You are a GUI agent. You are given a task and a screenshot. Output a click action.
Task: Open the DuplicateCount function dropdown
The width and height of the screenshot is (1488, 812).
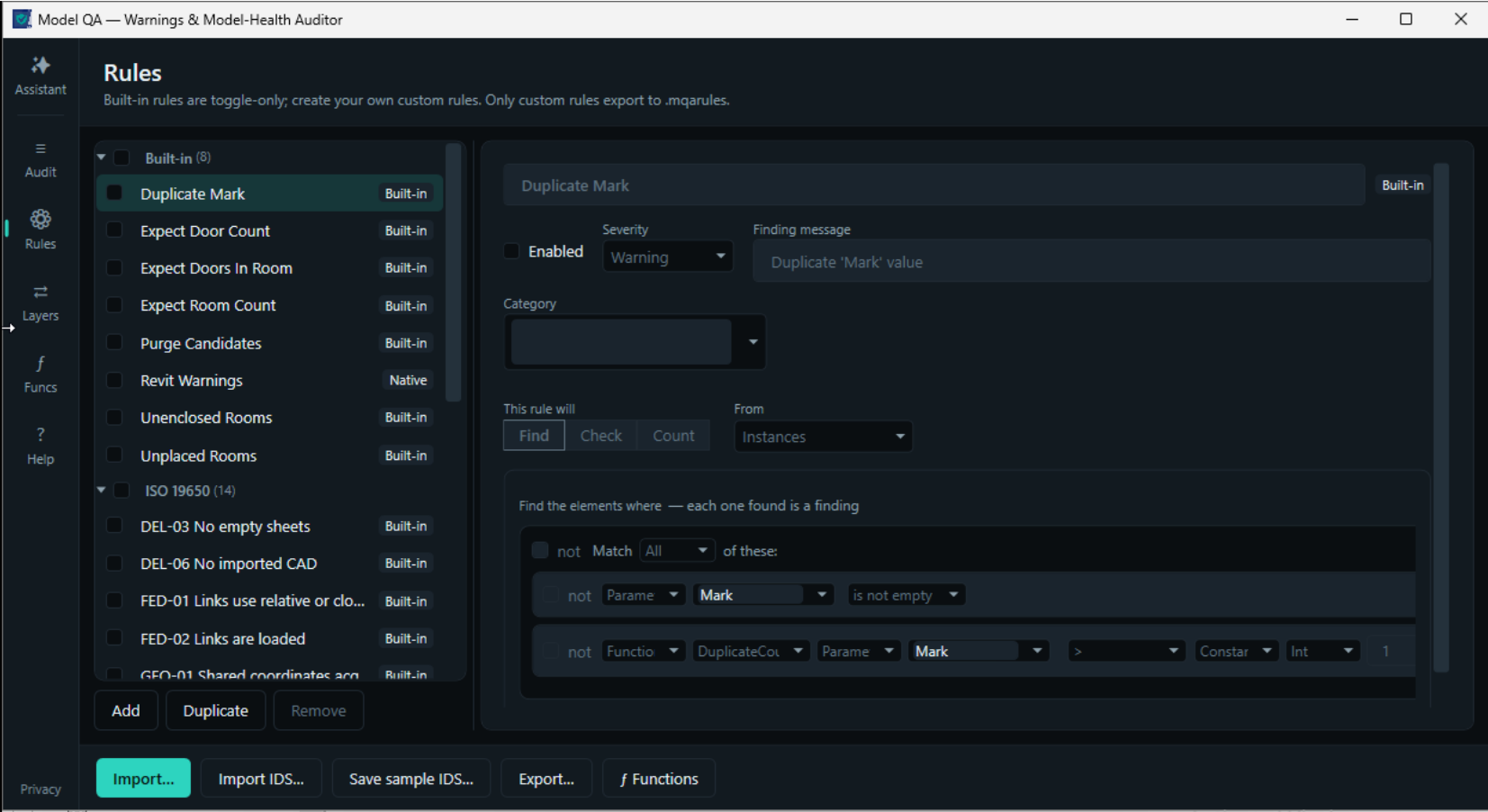pos(751,651)
